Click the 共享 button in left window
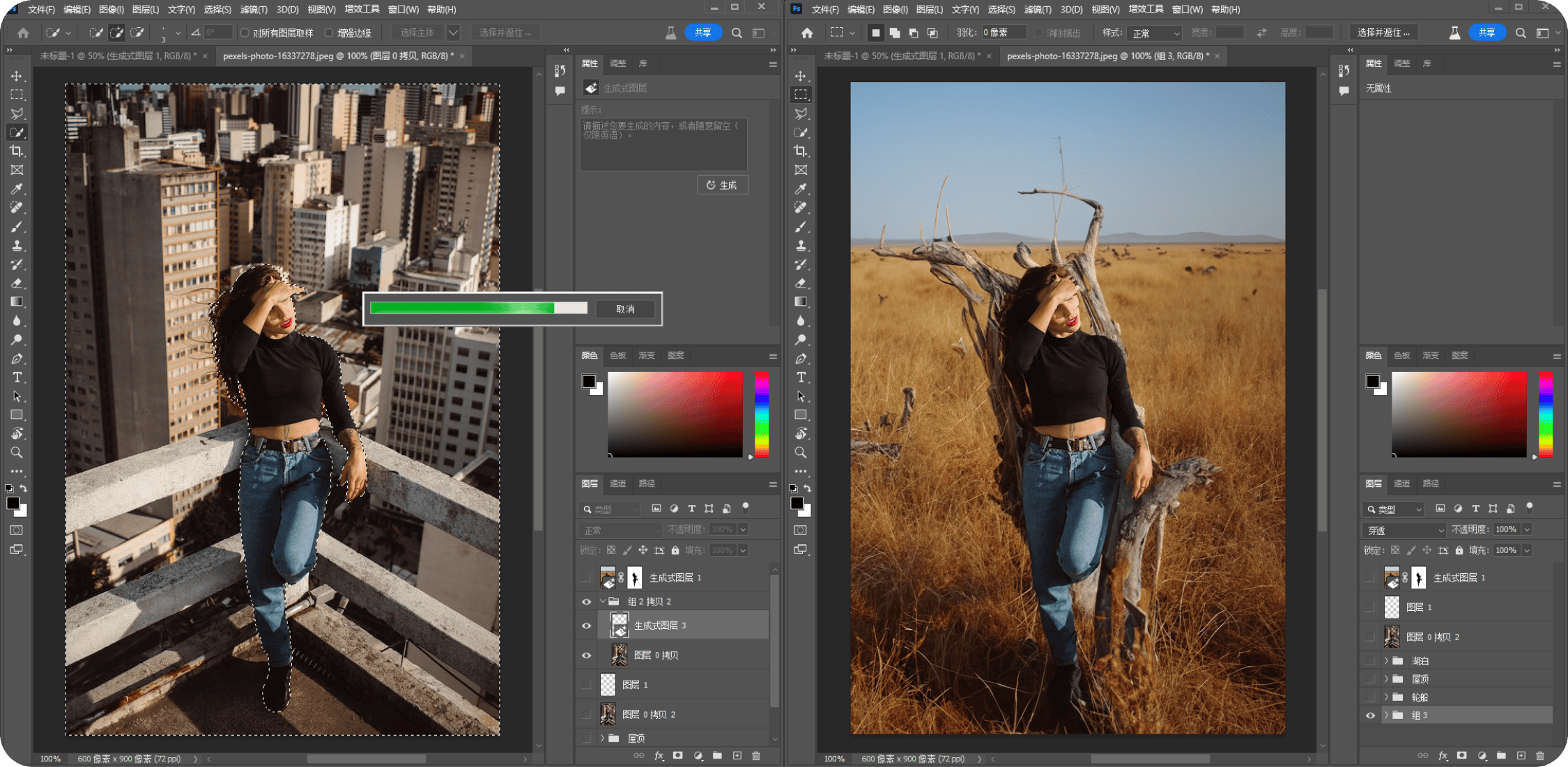Screen dimensions: 1568x767 pos(702,33)
